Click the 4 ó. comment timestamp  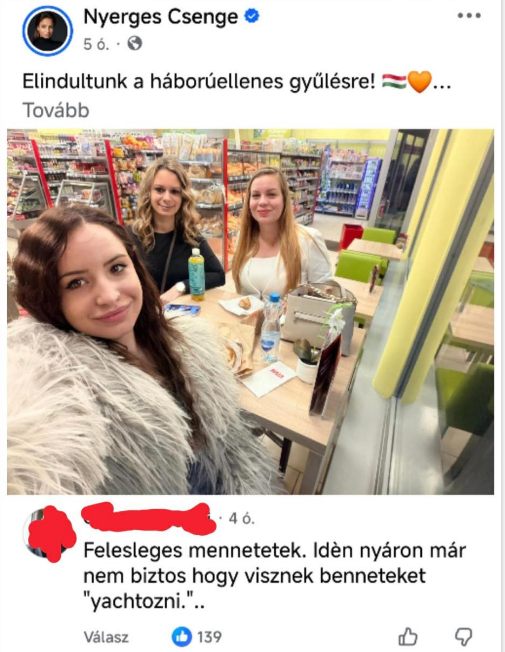click(242, 518)
